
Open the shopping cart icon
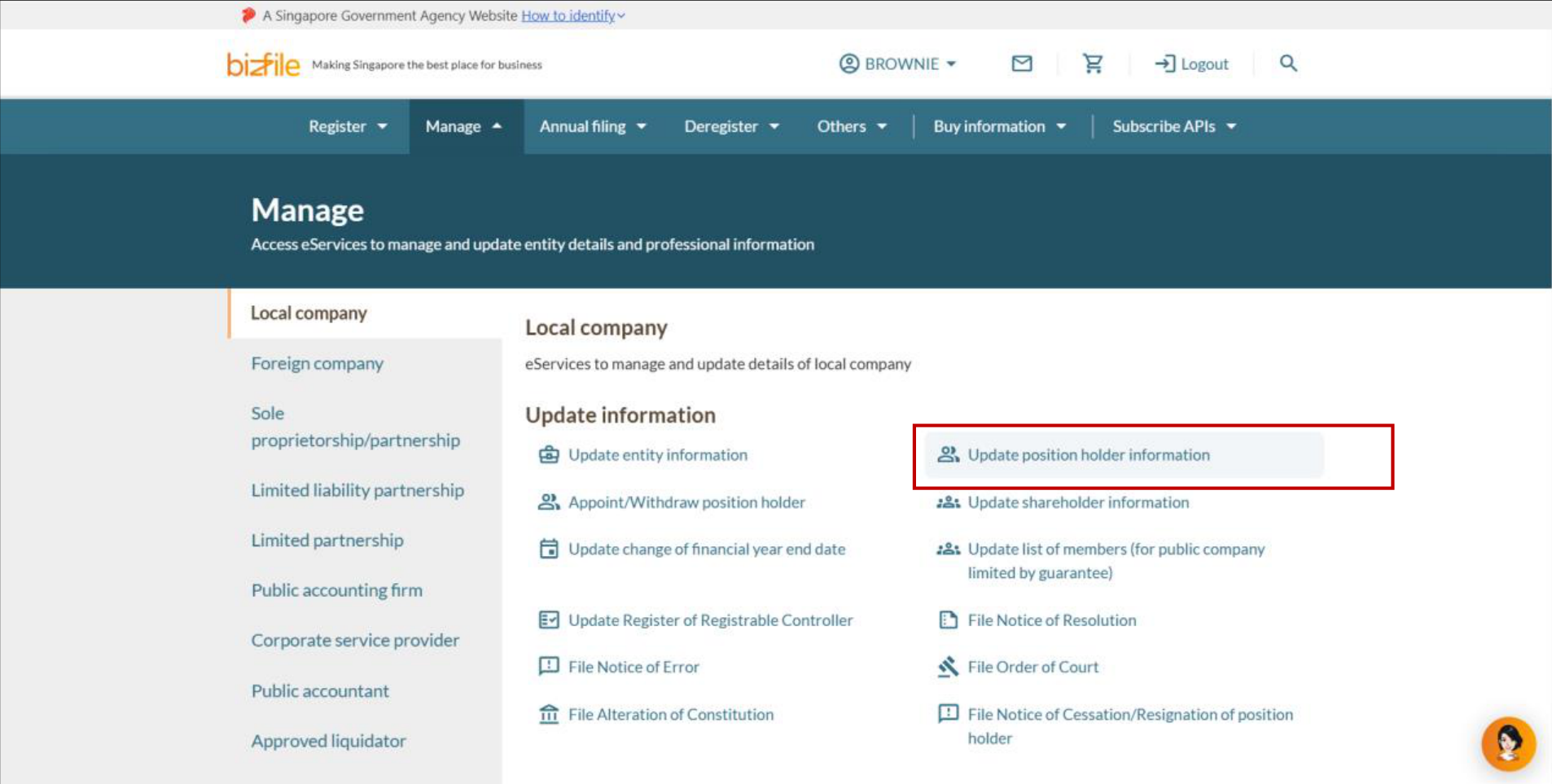[1092, 64]
